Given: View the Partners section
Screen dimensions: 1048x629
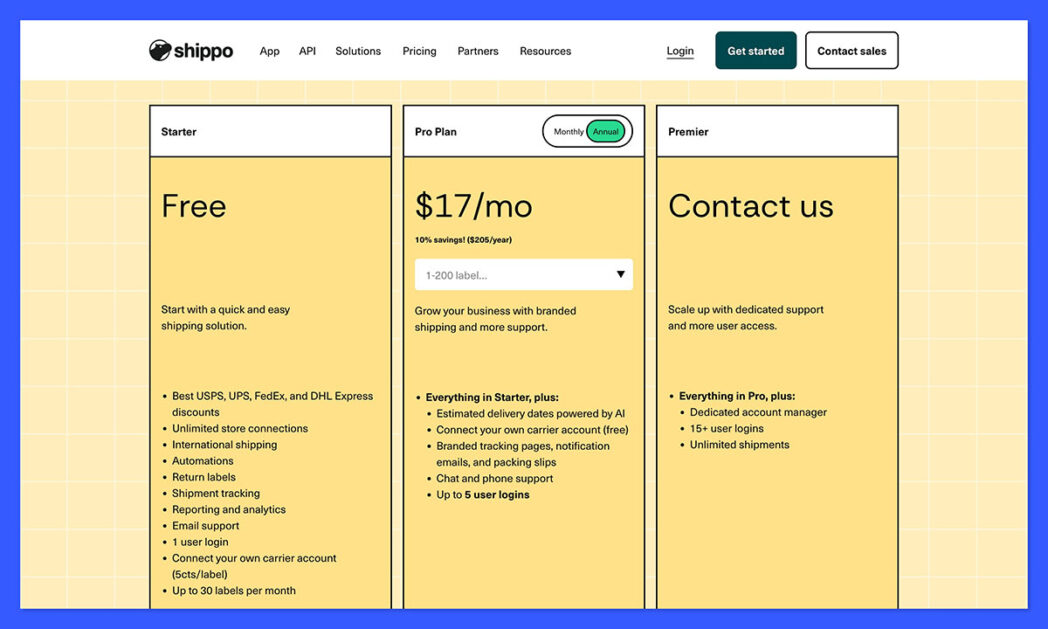Looking at the screenshot, I should [x=478, y=50].
